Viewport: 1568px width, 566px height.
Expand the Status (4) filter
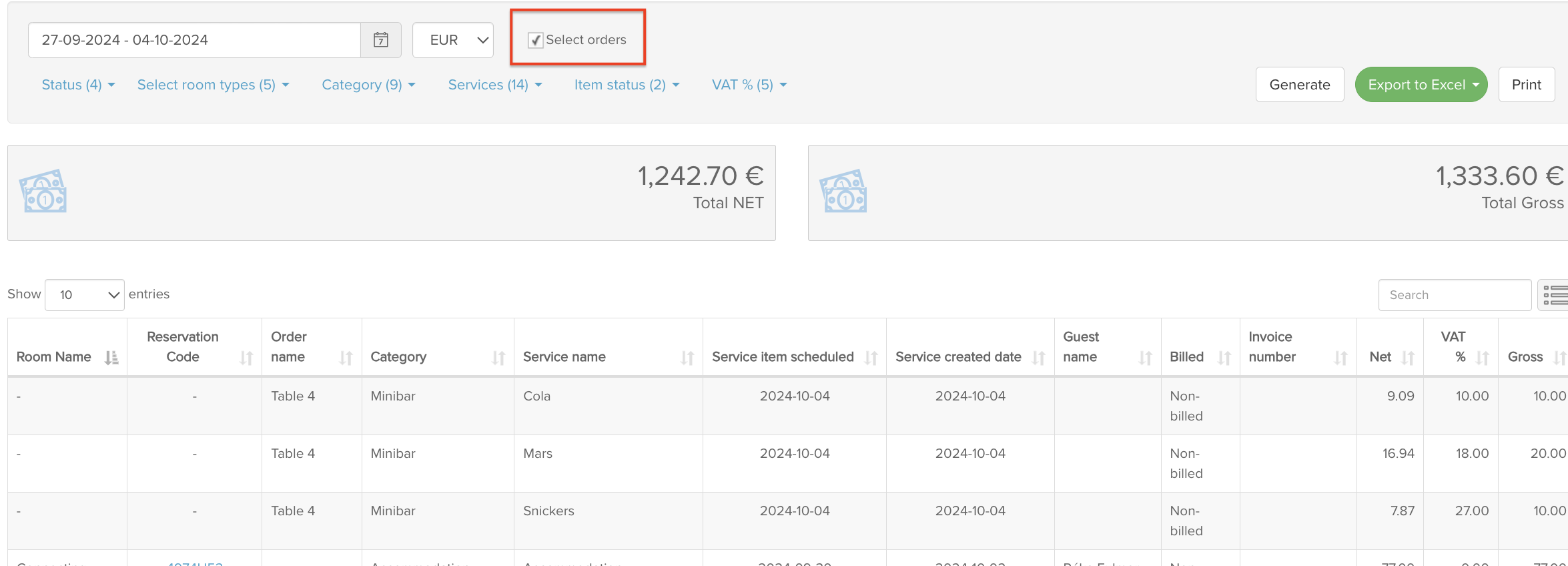point(78,85)
